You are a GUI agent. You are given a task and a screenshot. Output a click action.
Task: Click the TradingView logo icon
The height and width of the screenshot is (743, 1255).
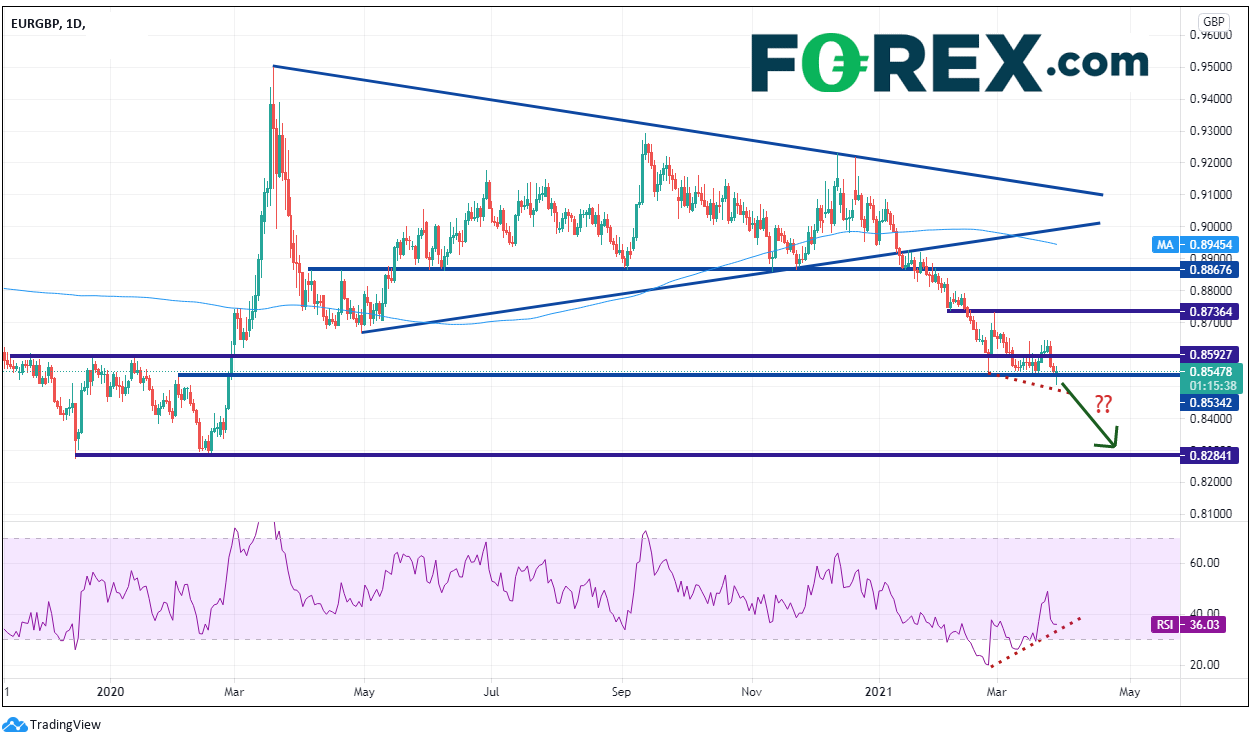[x=15, y=724]
